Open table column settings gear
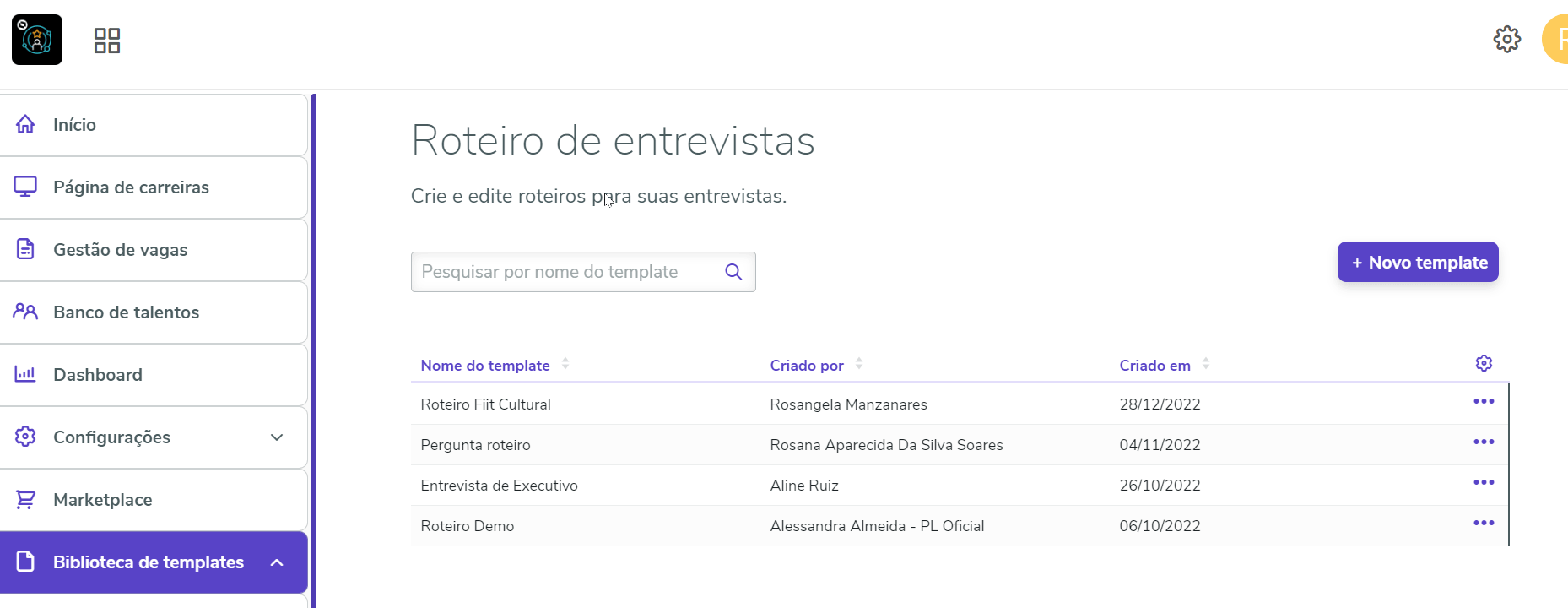 pos(1484,363)
